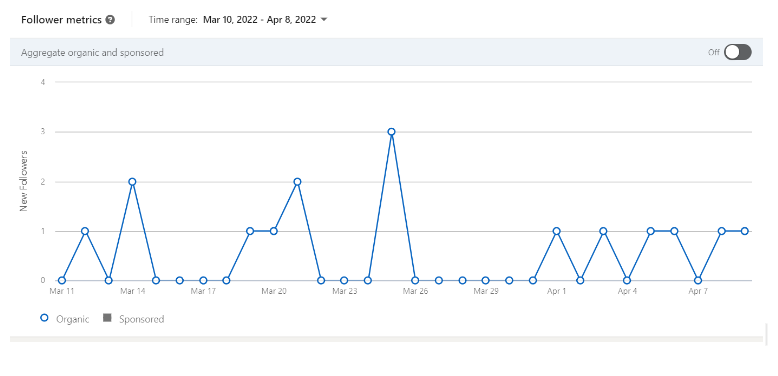Click the Mar 11 axis label
Viewport: 778px width, 376px height.
coord(62,291)
